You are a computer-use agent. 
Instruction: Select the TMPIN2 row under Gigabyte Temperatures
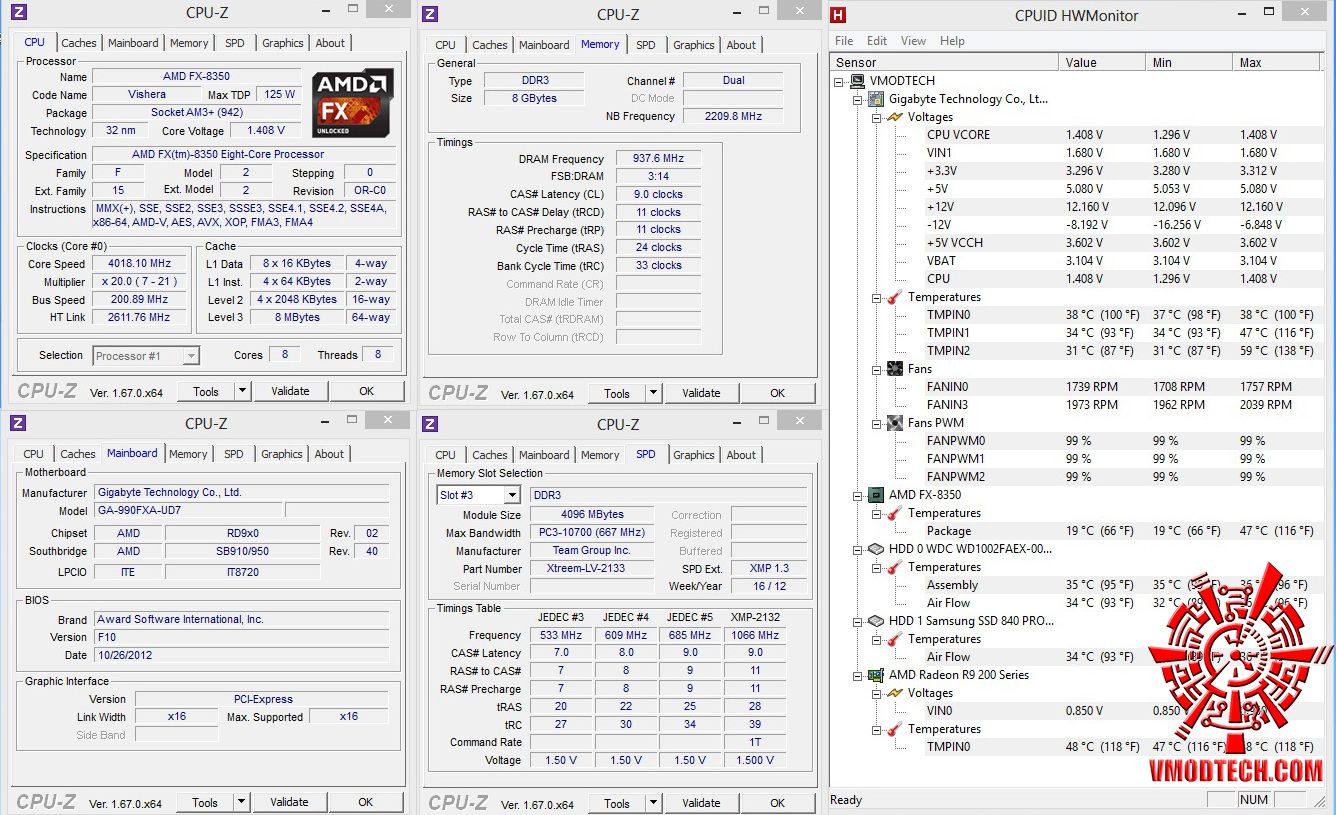pos(1075,351)
